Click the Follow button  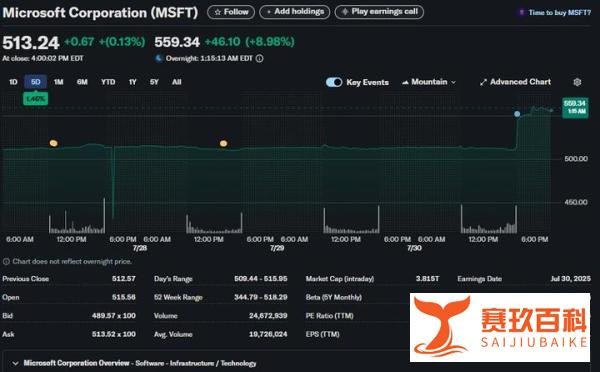coord(231,12)
